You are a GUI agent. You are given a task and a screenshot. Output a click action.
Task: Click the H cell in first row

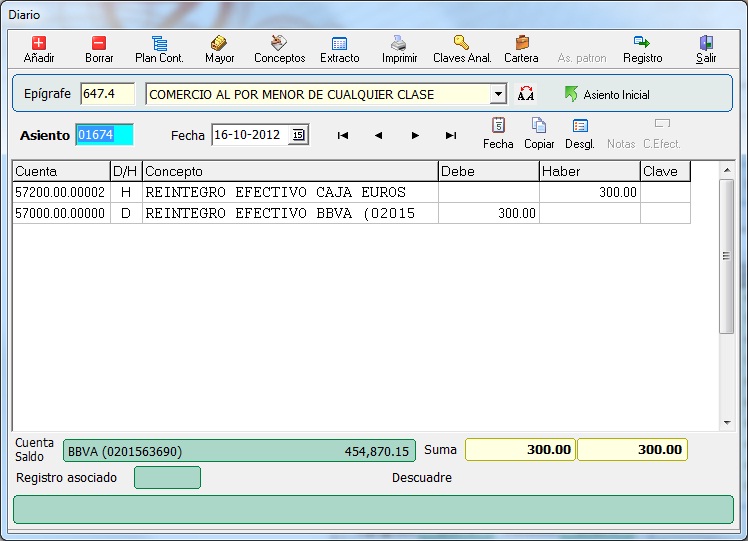[x=126, y=192]
